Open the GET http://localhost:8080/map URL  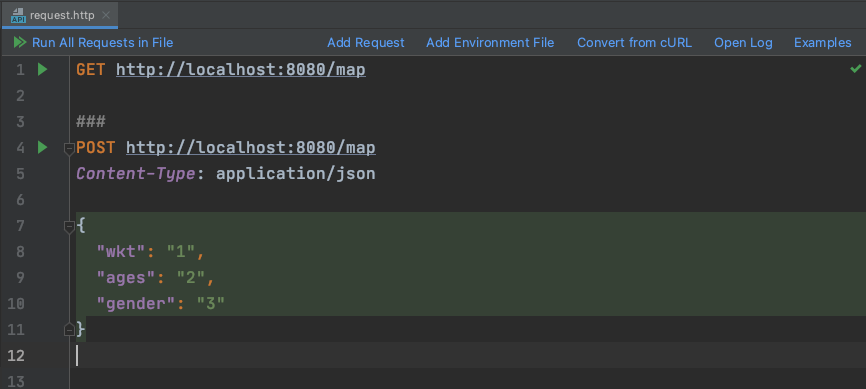241,70
